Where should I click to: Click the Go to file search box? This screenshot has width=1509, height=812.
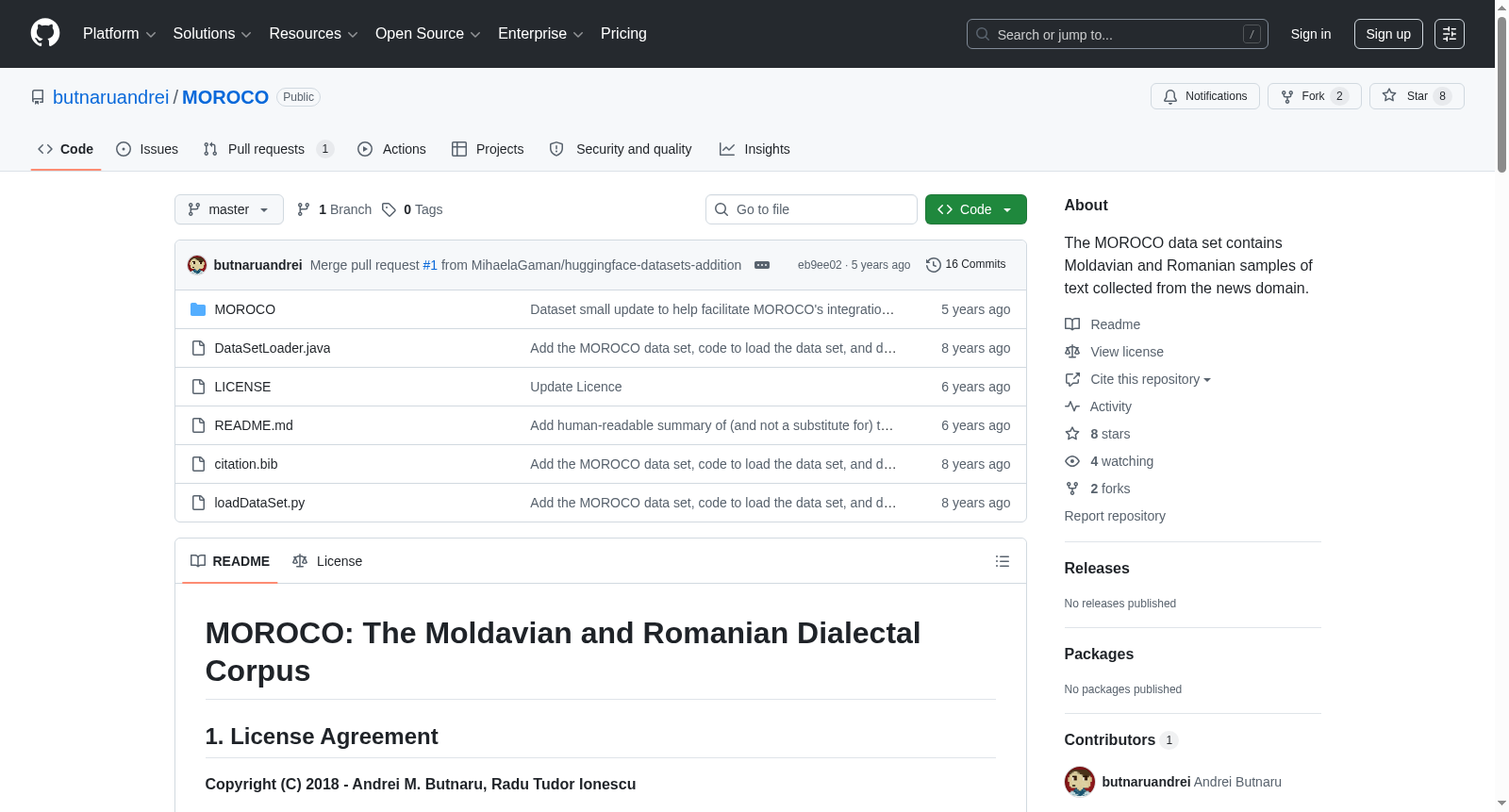click(811, 209)
